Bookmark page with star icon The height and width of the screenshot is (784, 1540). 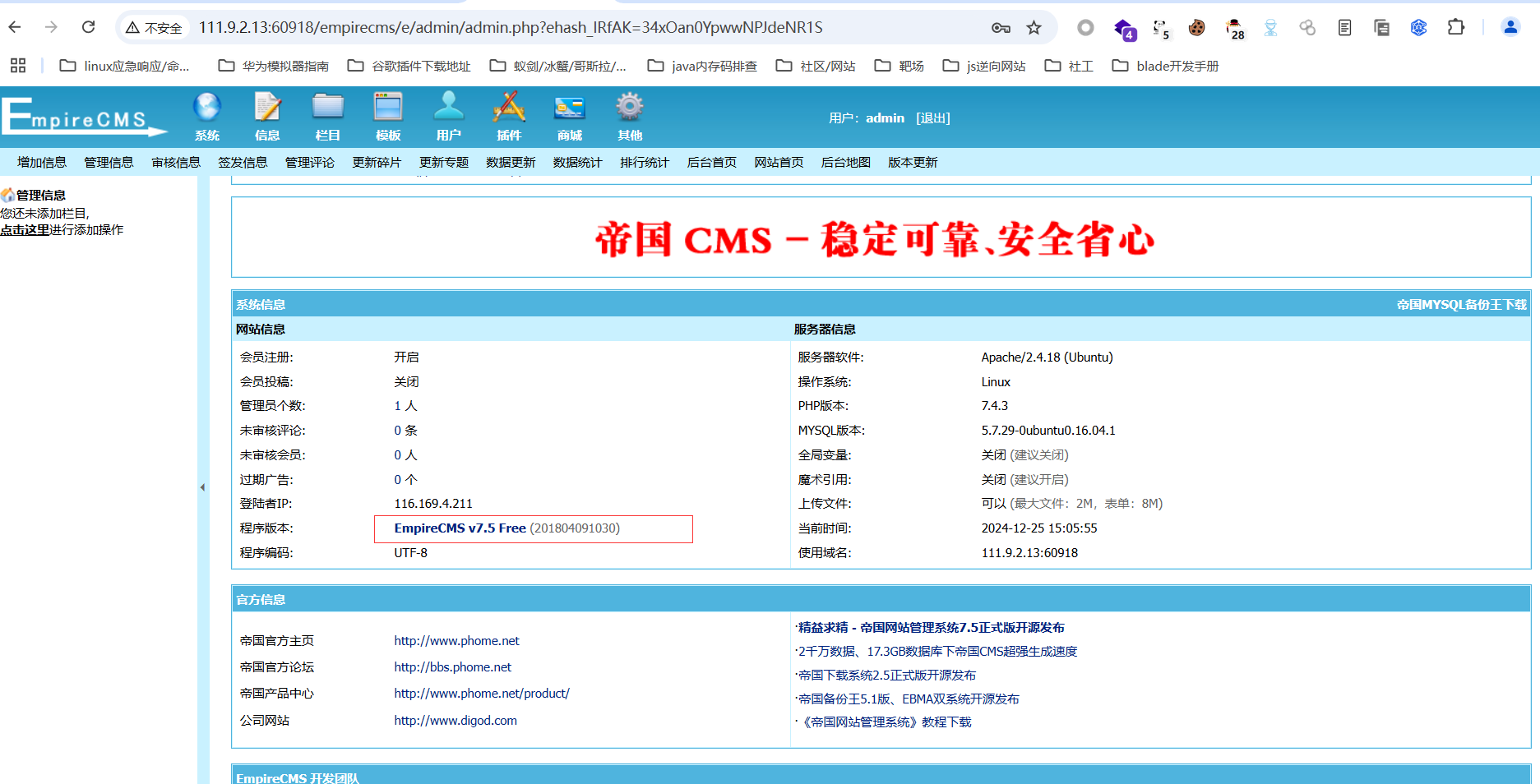(1034, 28)
